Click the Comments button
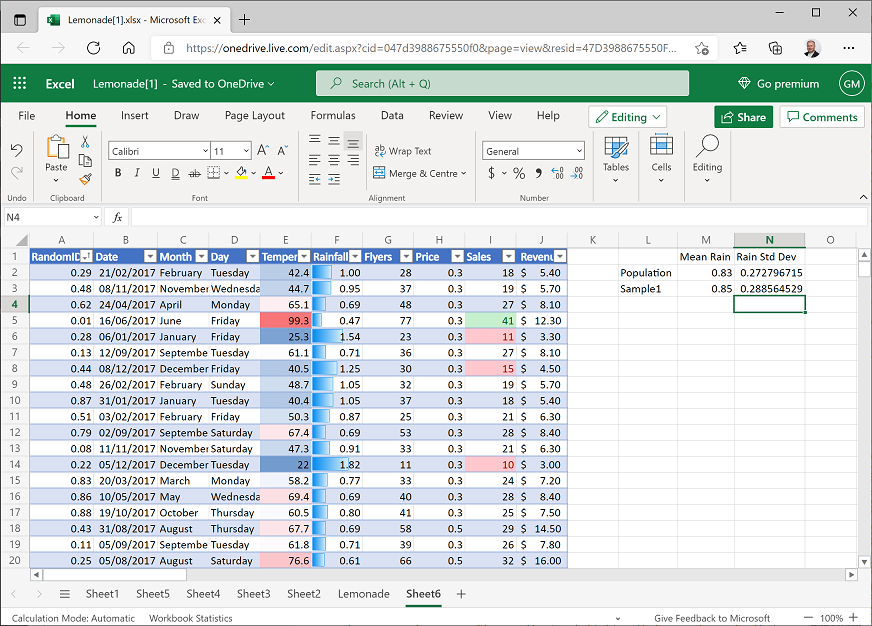 click(x=821, y=117)
